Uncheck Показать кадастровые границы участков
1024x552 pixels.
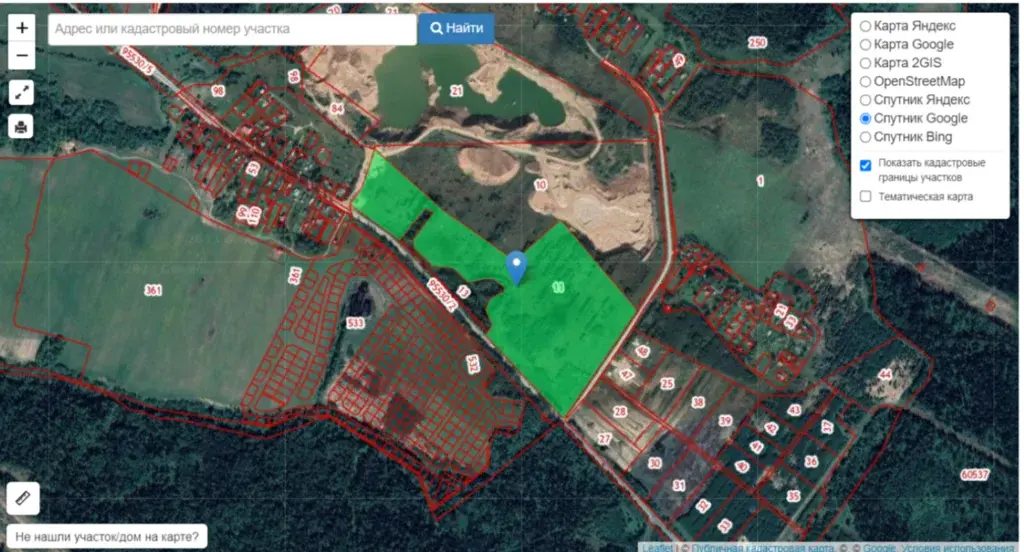[865, 165]
